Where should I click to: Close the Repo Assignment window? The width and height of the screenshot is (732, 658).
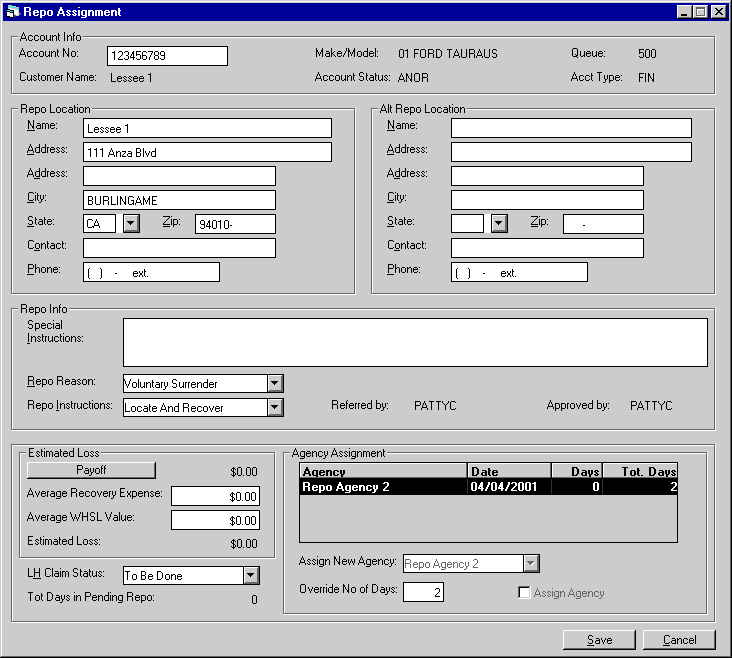pyautogui.click(x=718, y=12)
